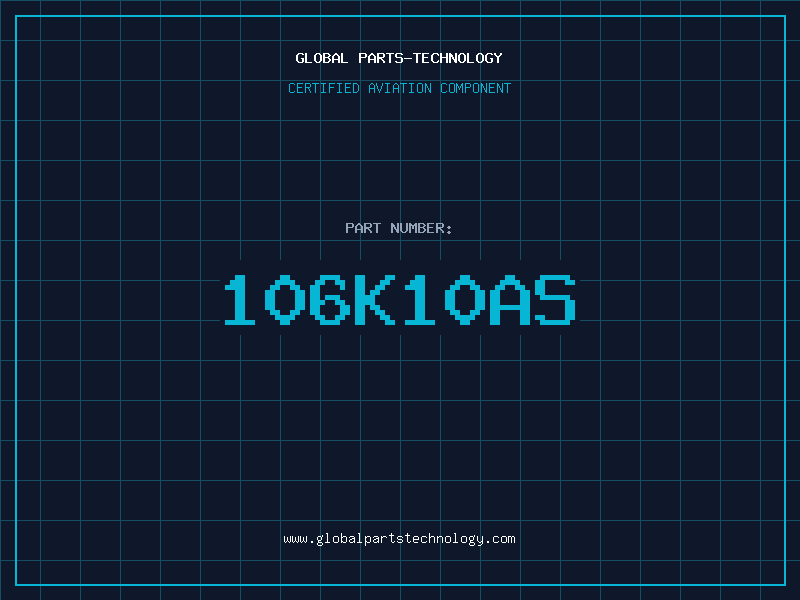
Task: Click the digit 6 in the part number
Action: click(x=331, y=300)
